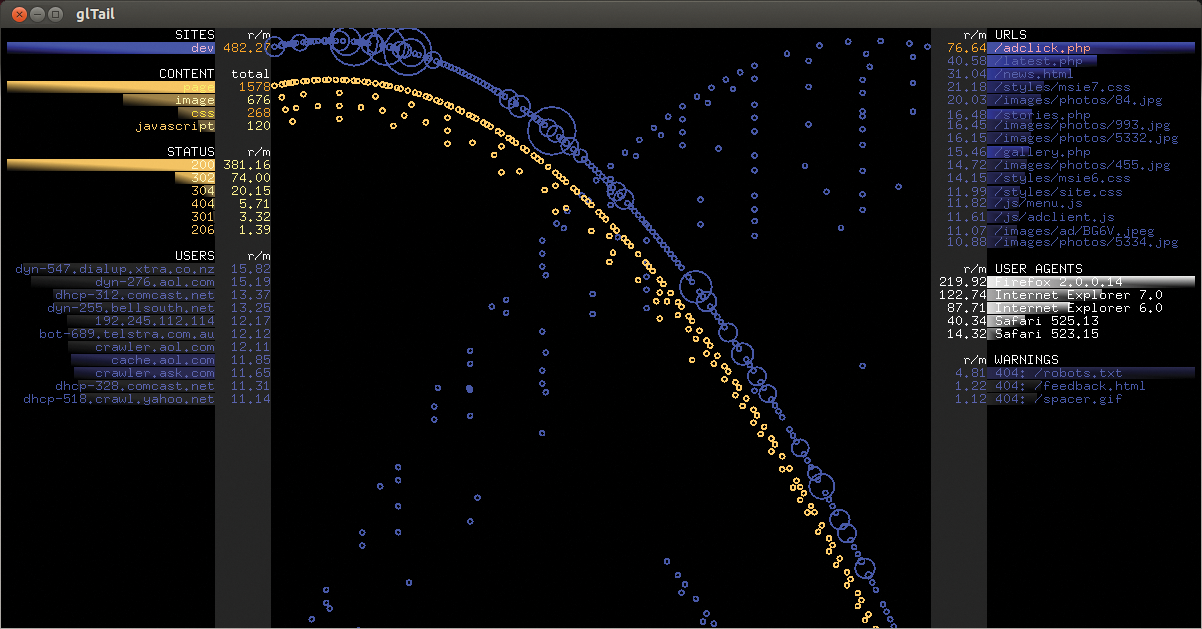This screenshot has width=1202, height=629.
Task: Select user dyn-547.dialup.xtra.co.nz
Action: tap(115, 269)
